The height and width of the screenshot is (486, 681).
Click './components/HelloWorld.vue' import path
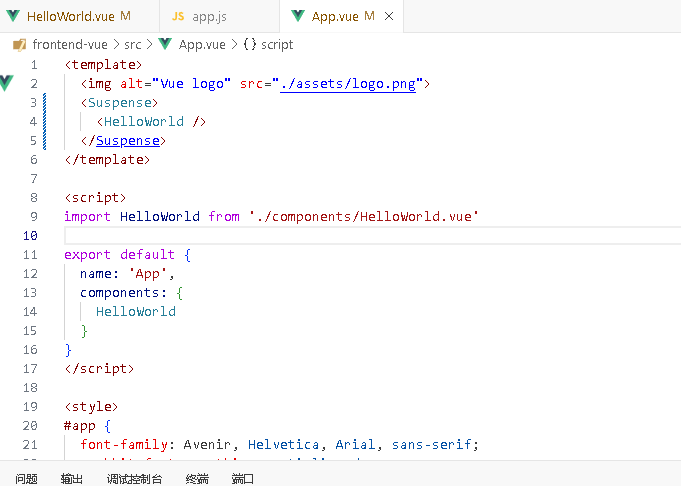[364, 217]
